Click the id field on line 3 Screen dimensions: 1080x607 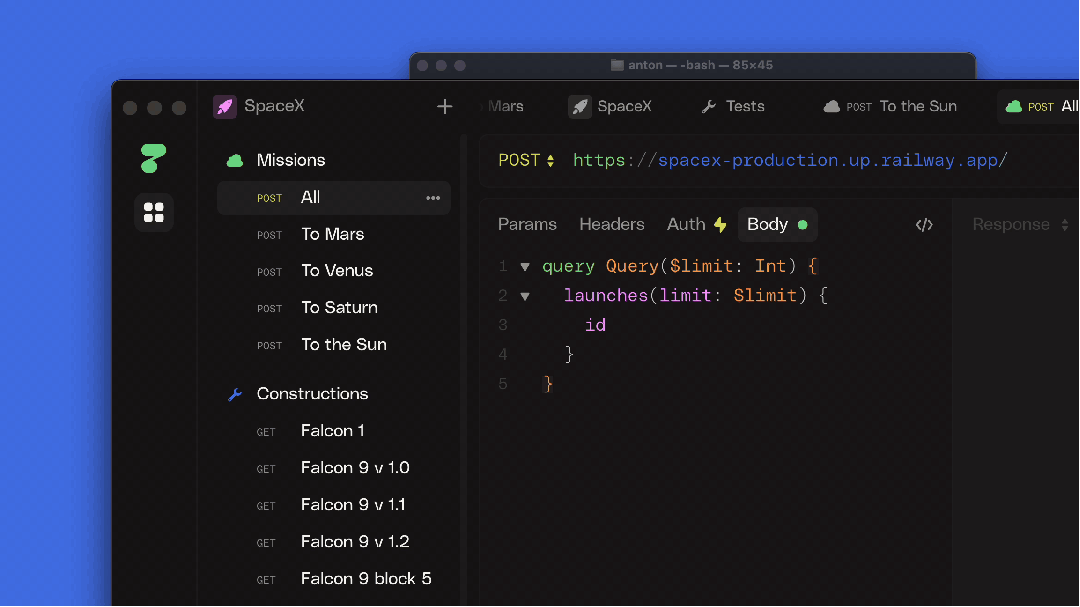pyautogui.click(x=595, y=325)
